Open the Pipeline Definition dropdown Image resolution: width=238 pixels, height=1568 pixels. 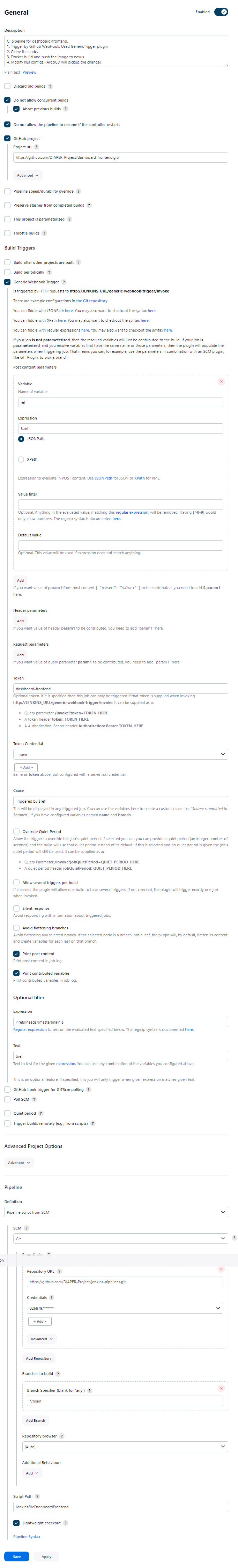point(116,1212)
